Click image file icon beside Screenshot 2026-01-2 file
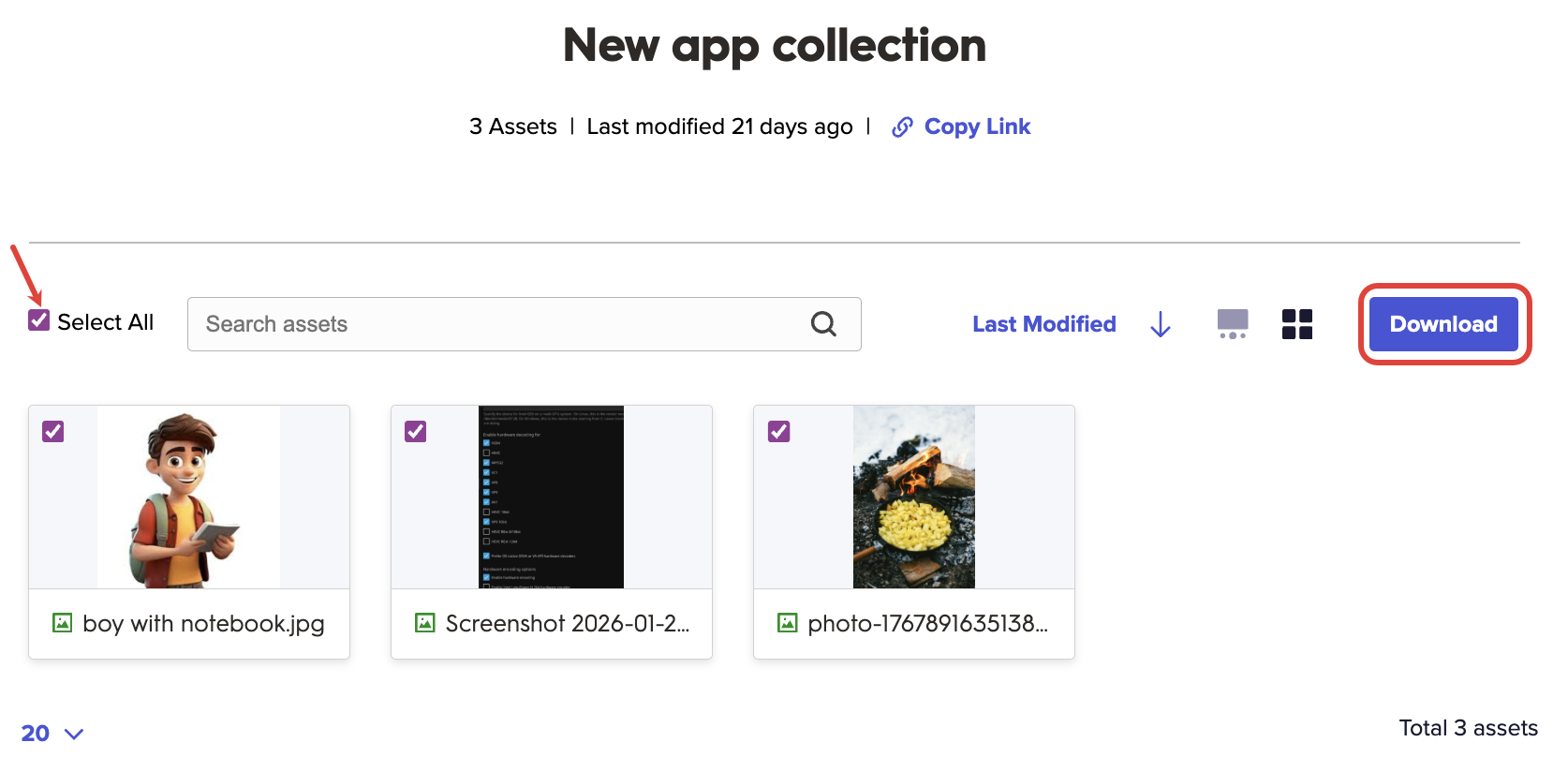 click(x=425, y=623)
